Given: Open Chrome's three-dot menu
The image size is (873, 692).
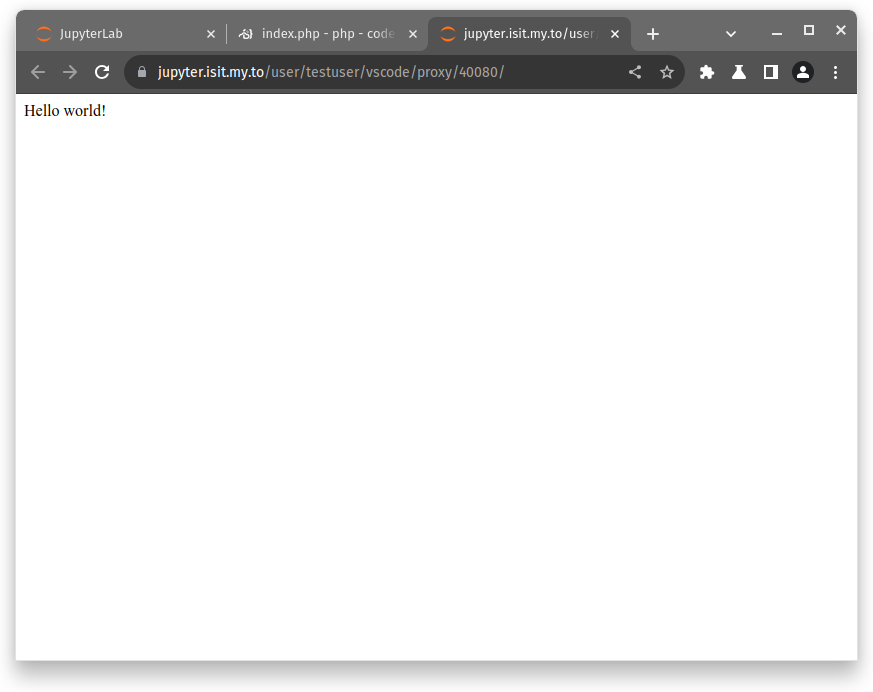Looking at the screenshot, I should [x=836, y=72].
